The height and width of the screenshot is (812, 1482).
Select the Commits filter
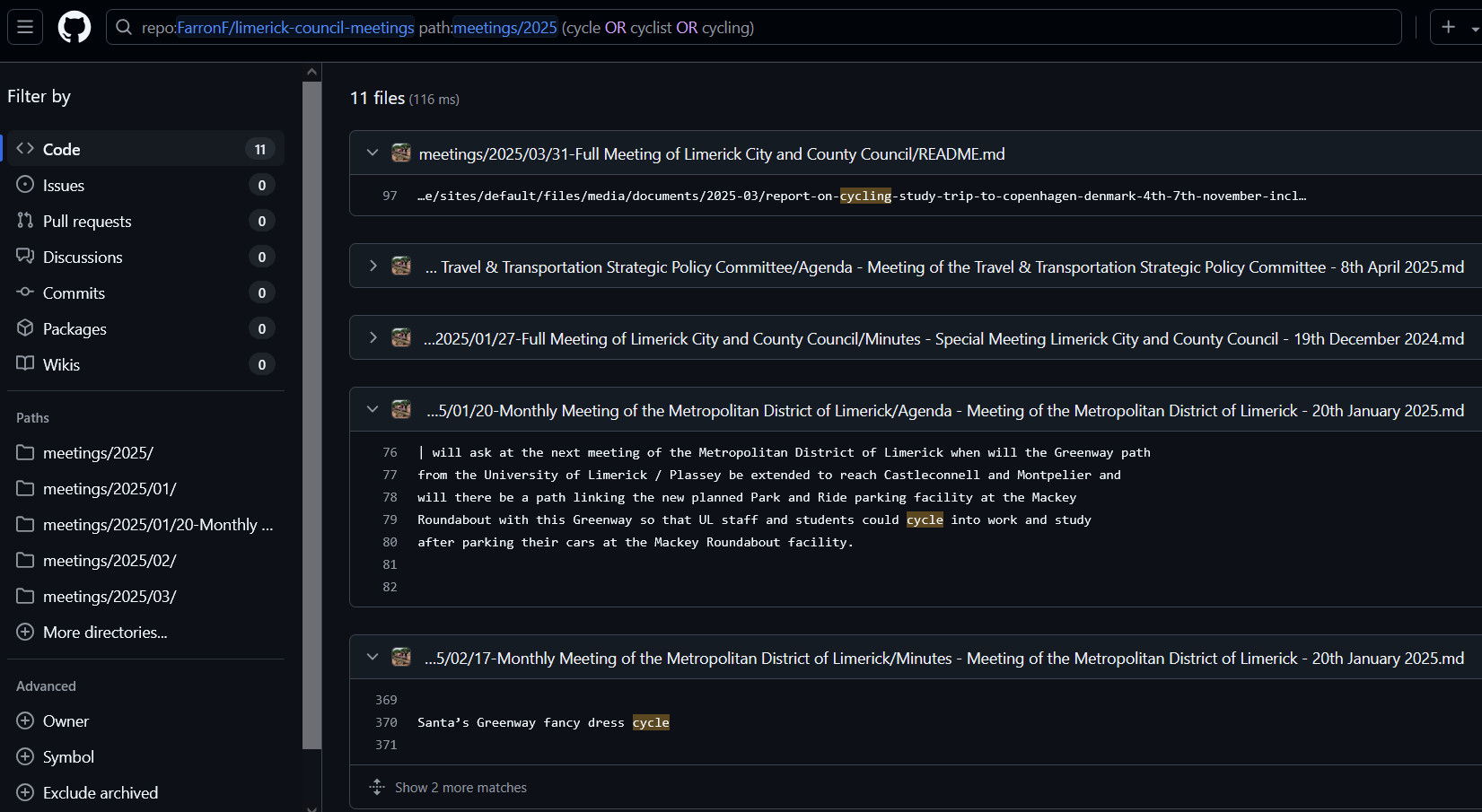[145, 292]
